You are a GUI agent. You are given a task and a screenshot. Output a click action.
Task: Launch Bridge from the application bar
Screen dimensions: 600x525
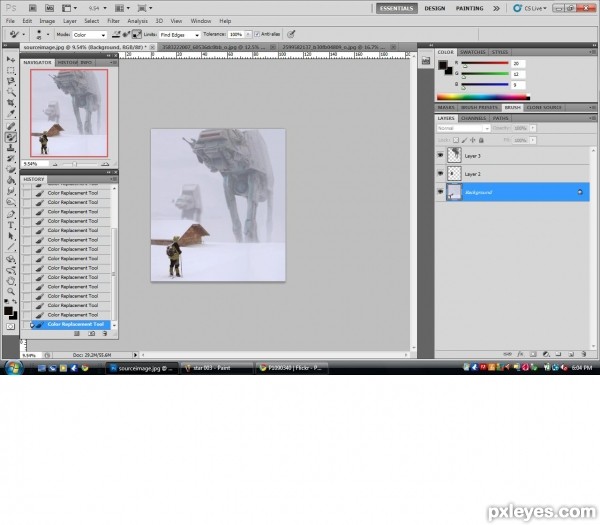[33, 8]
